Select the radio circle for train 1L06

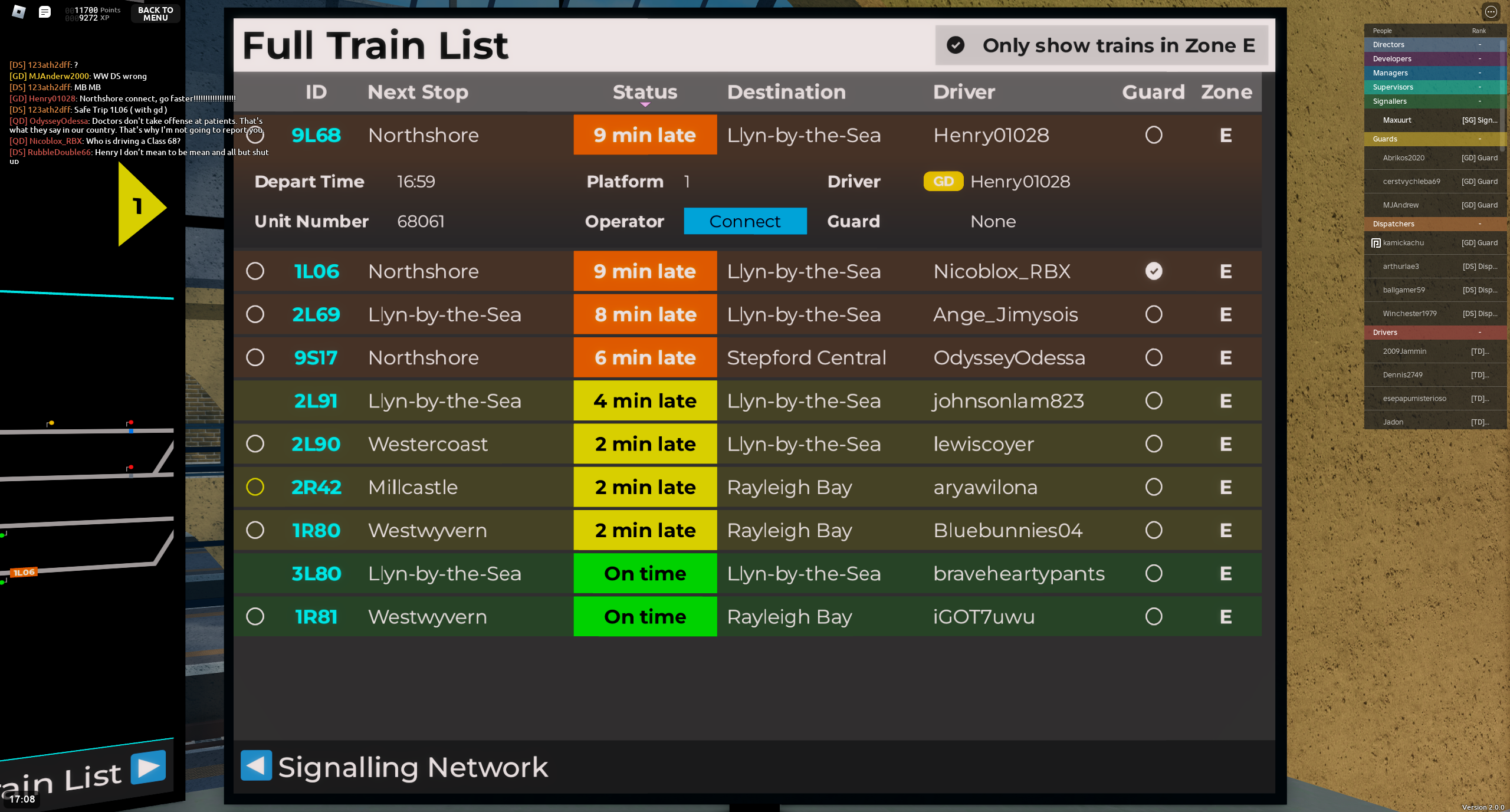point(255,271)
